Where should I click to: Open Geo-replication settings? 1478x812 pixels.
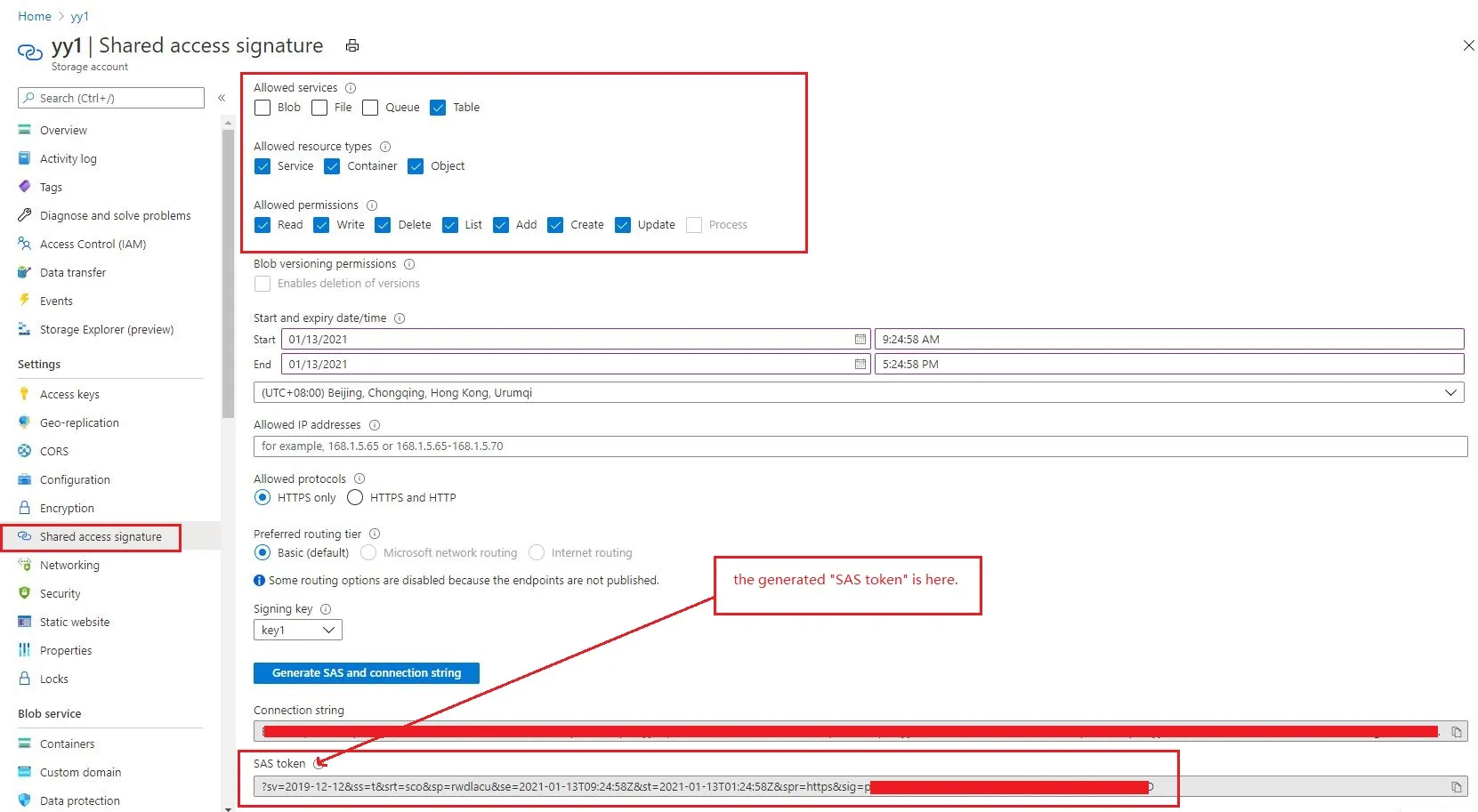pos(79,422)
